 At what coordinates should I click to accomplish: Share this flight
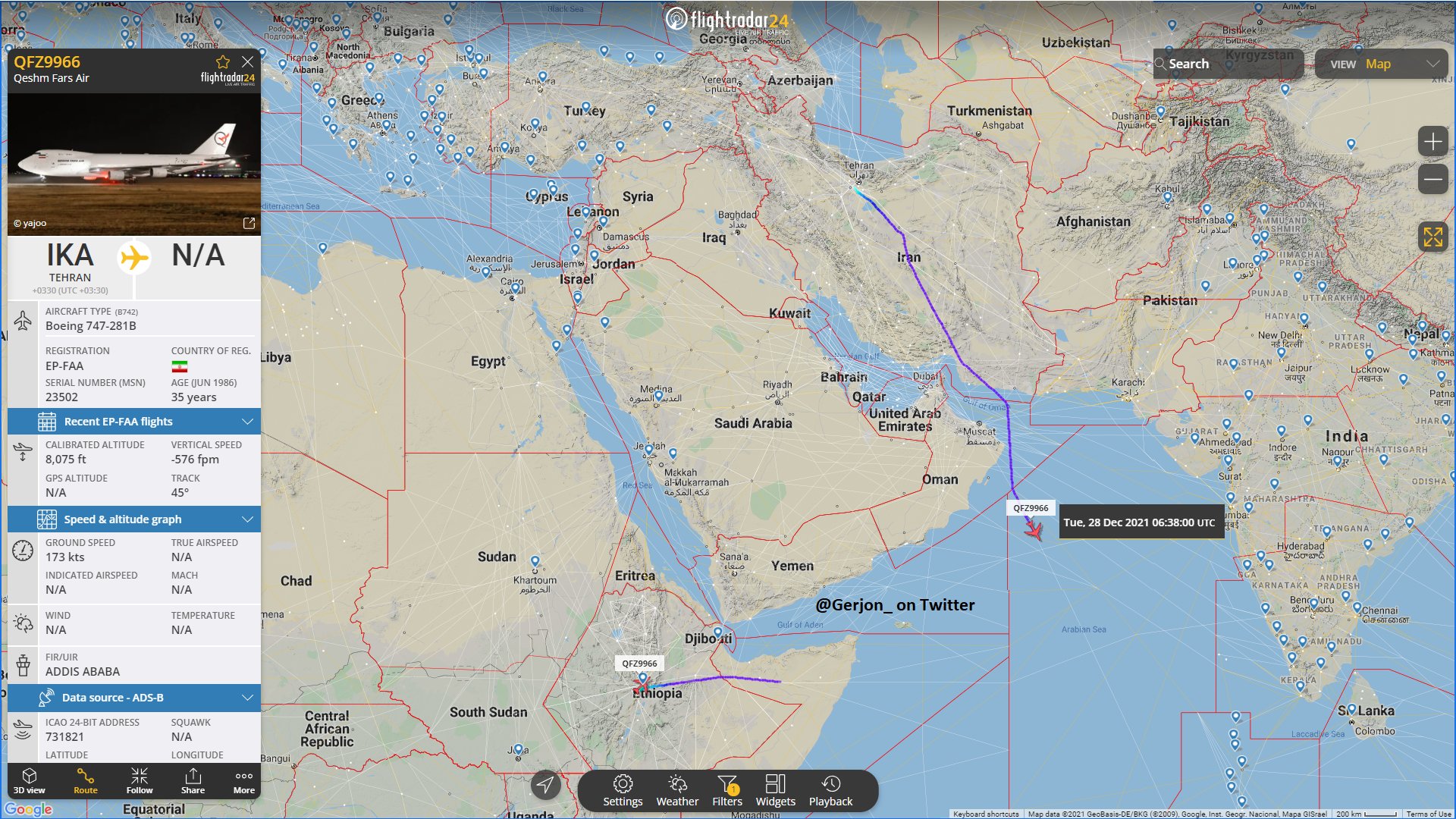(193, 780)
